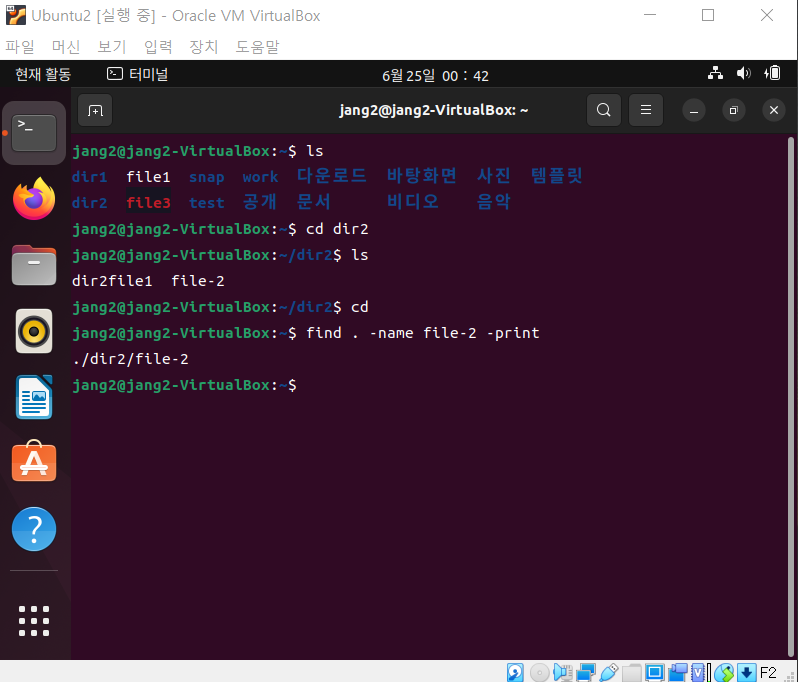Screen dimensions: 798x682
Task: Click 현재 활동 activities button
Action: coord(43,74)
